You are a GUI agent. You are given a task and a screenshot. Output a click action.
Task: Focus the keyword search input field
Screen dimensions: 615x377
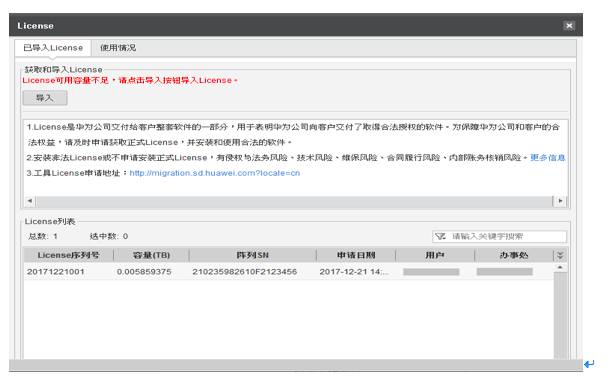499,237
